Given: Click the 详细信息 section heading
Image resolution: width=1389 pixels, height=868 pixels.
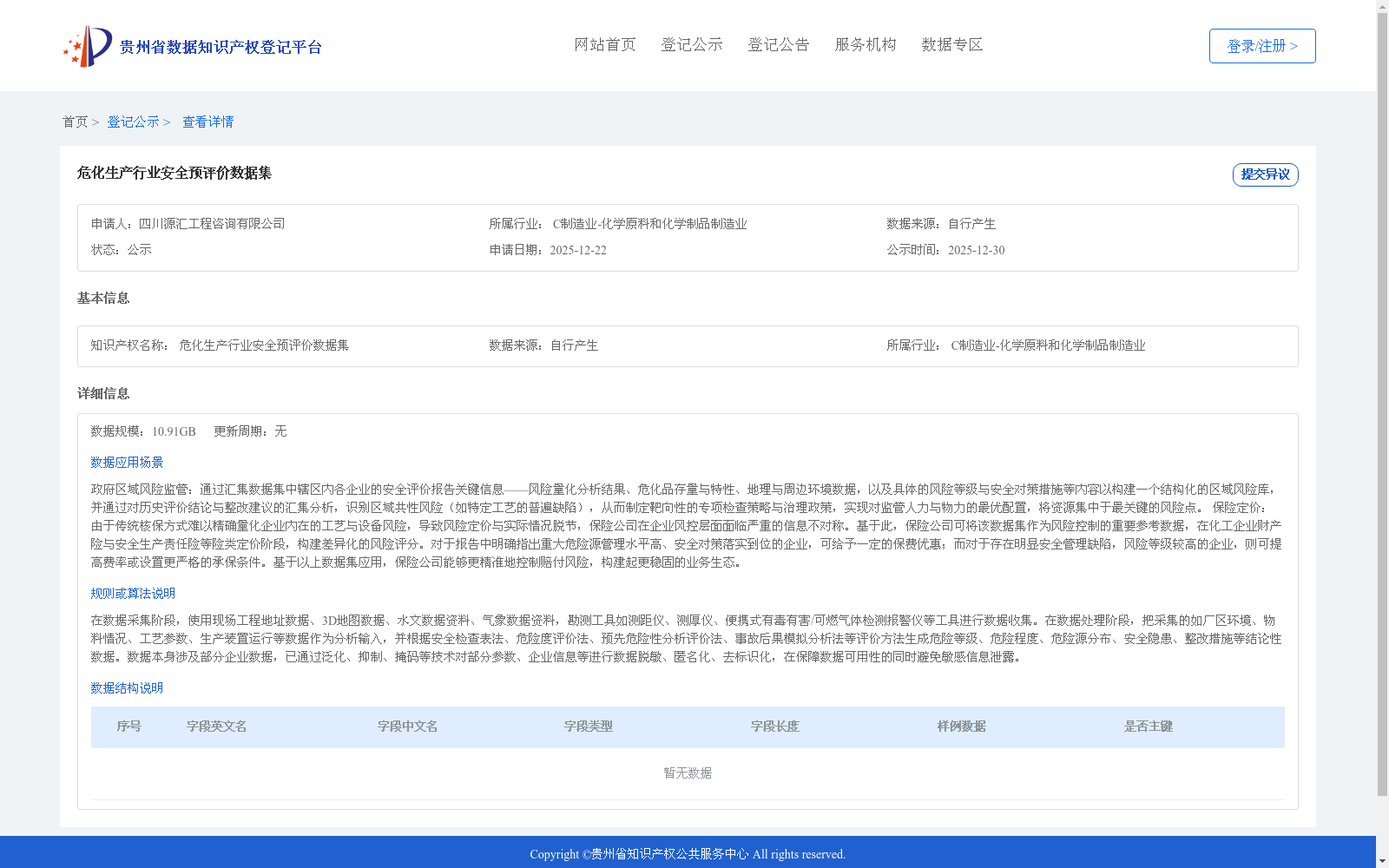Looking at the screenshot, I should tap(103, 394).
